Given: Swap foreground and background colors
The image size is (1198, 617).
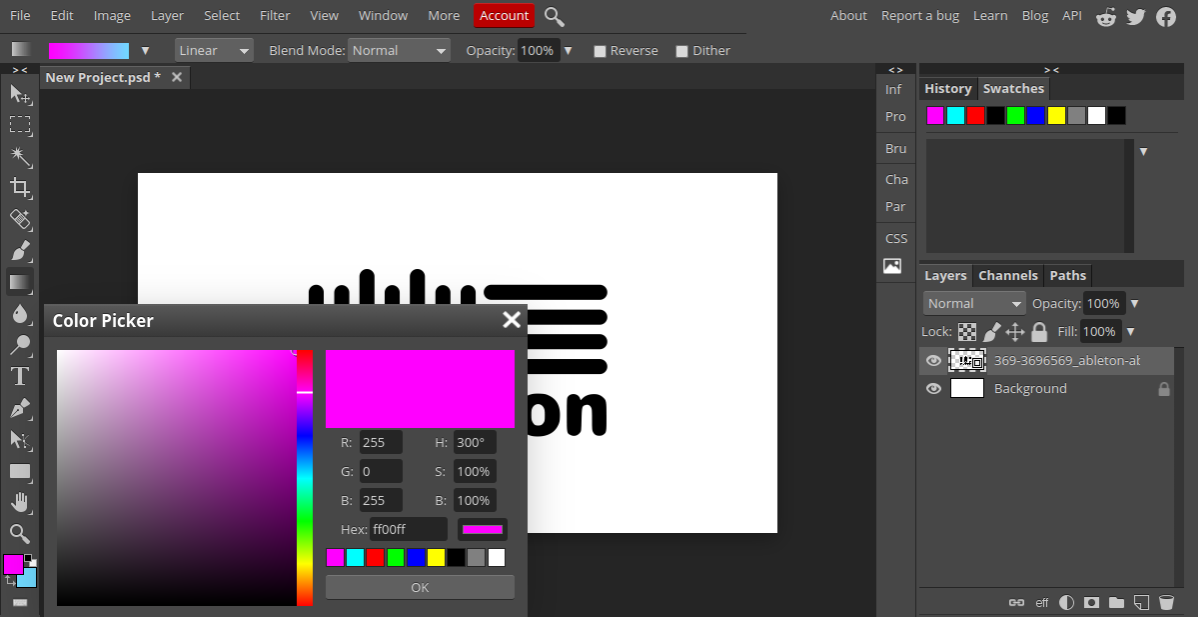Looking at the screenshot, I should (10, 580).
